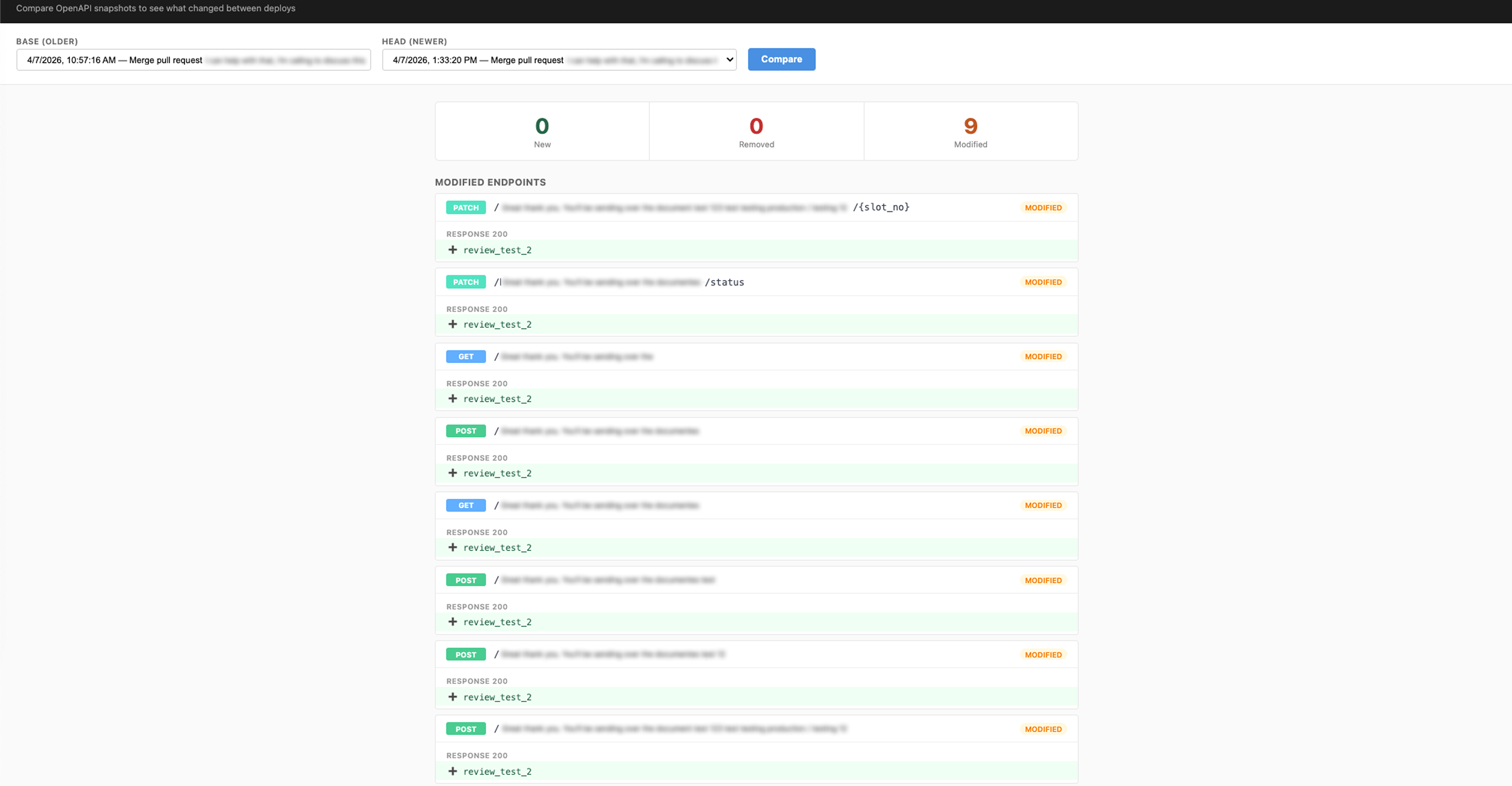Click RESPONSE 200 label under /status endpoint
Viewport: 1512px width, 786px height.
pos(477,309)
